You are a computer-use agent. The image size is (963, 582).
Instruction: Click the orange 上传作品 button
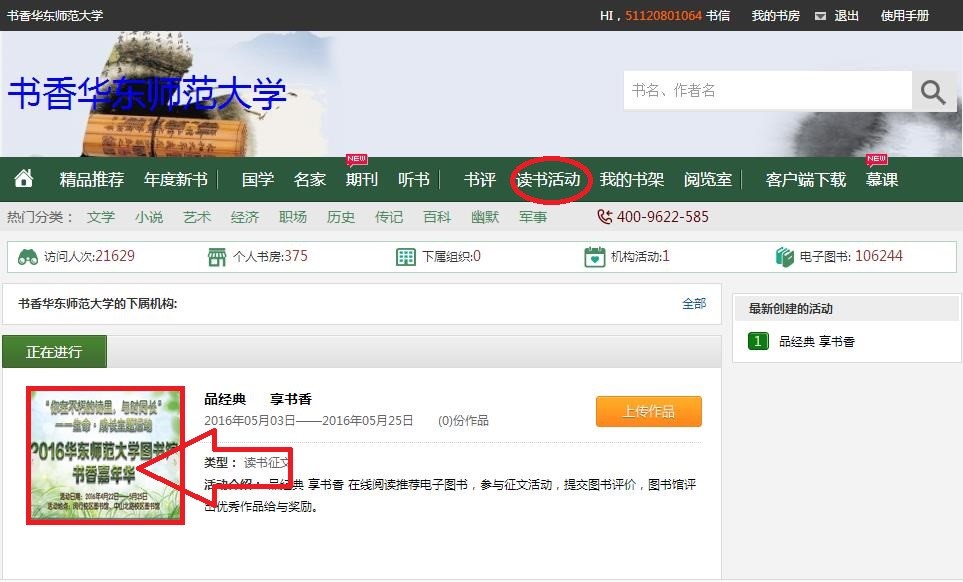[x=648, y=411]
